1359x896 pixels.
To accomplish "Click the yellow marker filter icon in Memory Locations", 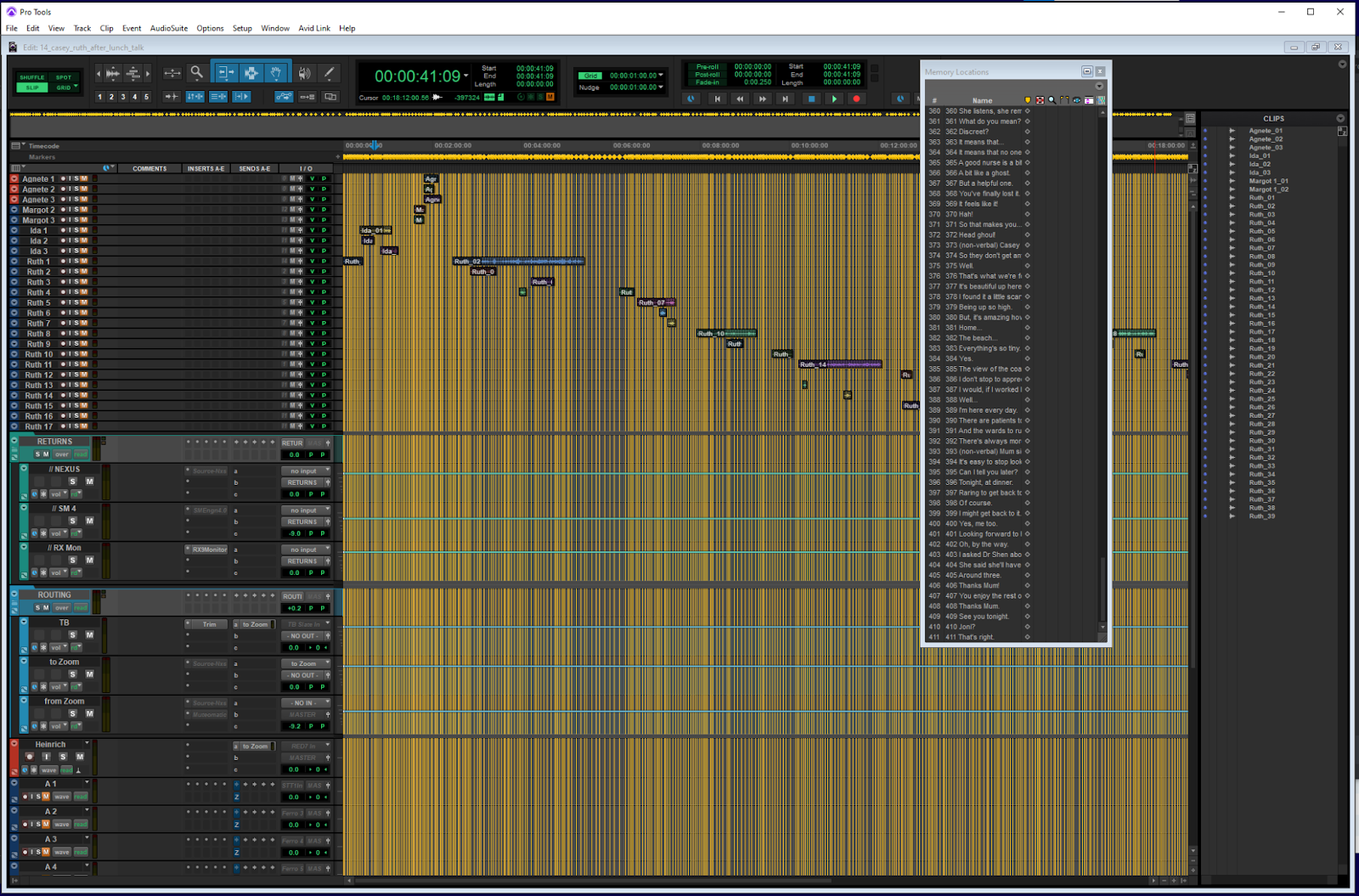I will pyautogui.click(x=1028, y=100).
